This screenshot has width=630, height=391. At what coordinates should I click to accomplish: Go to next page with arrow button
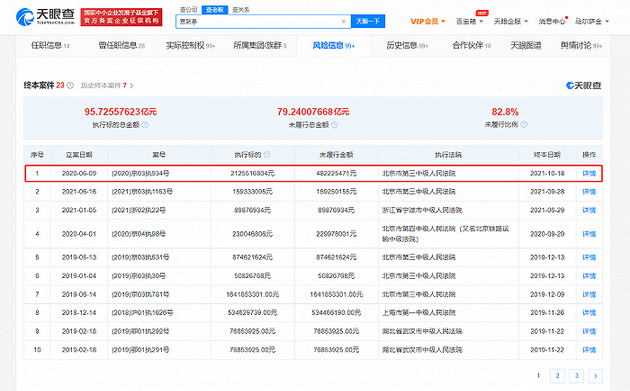(x=595, y=376)
